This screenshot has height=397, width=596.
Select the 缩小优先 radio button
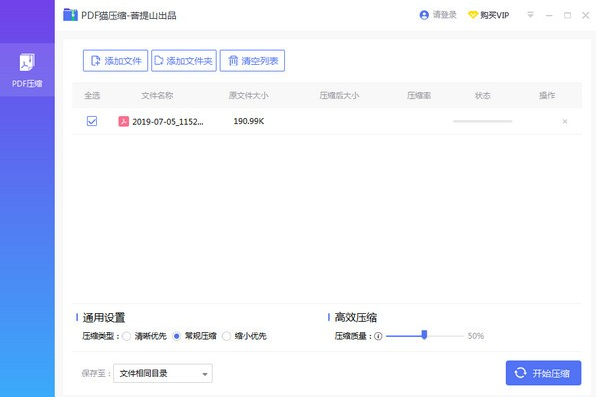pyautogui.click(x=227, y=336)
